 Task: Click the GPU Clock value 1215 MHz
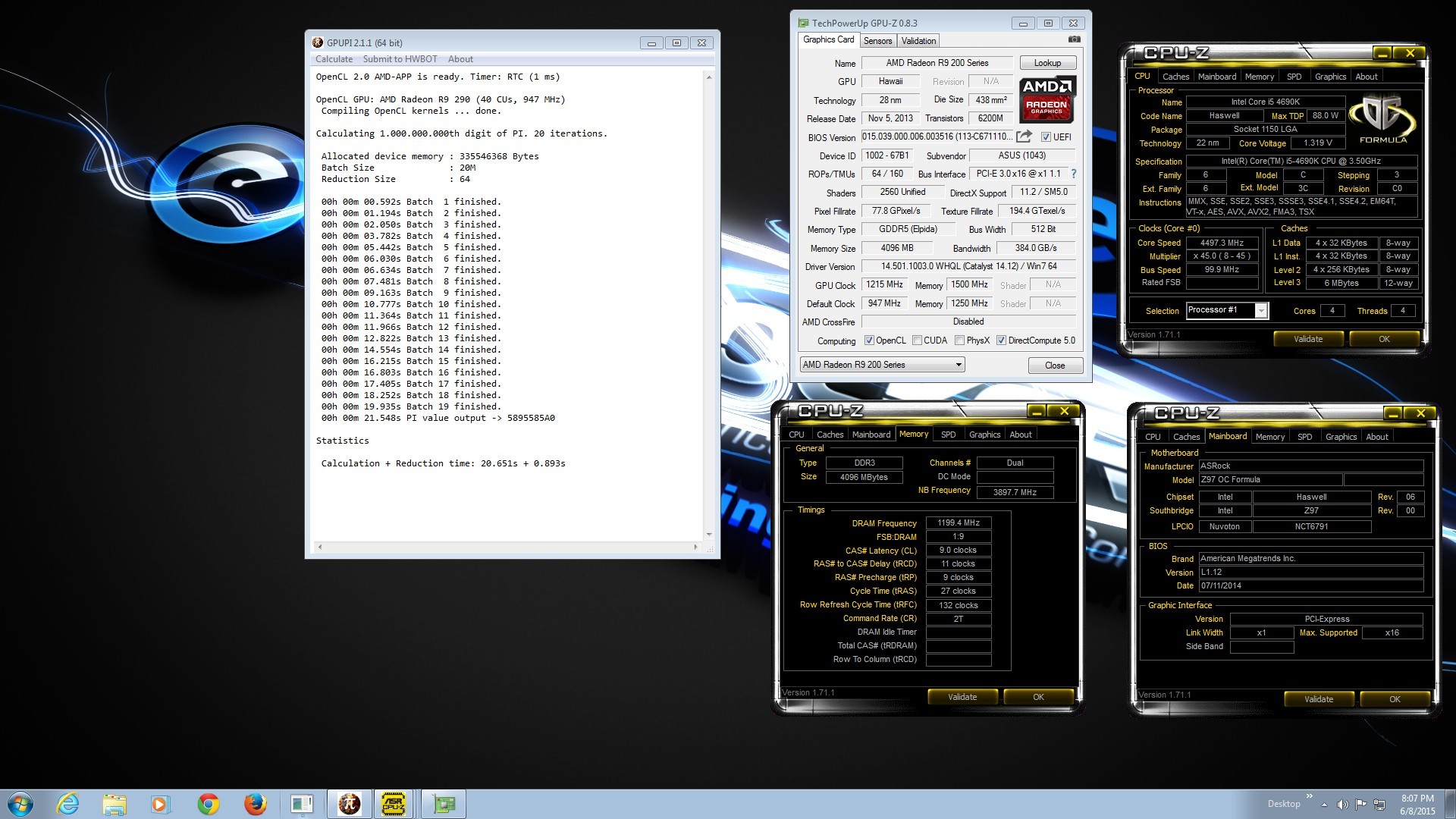[884, 284]
